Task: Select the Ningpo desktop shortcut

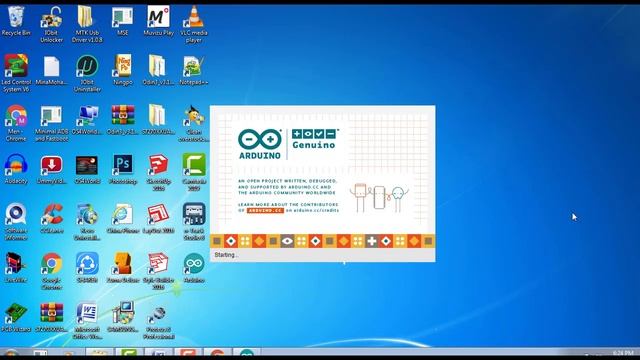Action: pos(122,70)
